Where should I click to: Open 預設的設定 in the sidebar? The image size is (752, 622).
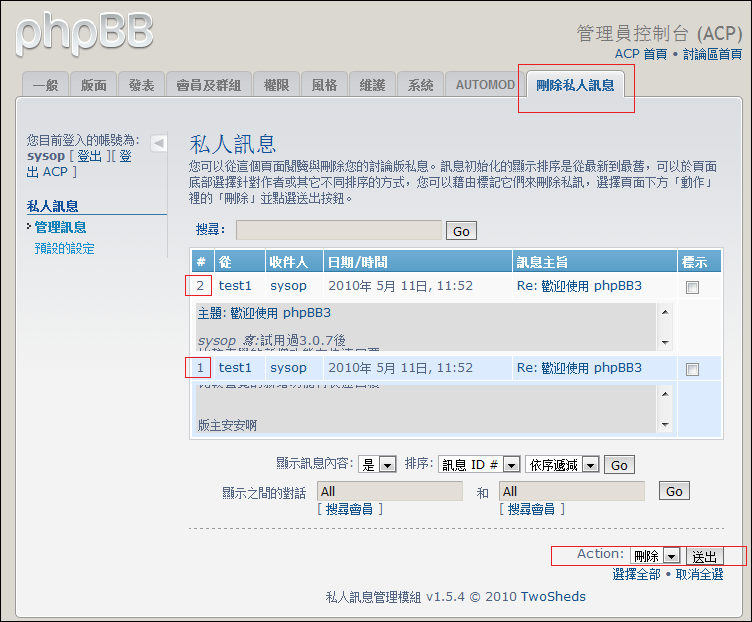click(64, 248)
